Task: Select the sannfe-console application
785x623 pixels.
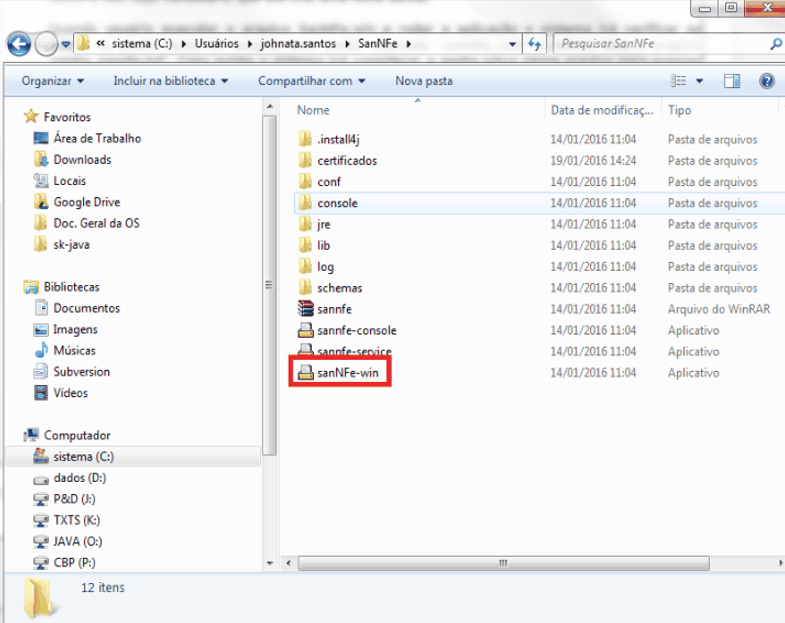Action: [x=347, y=331]
